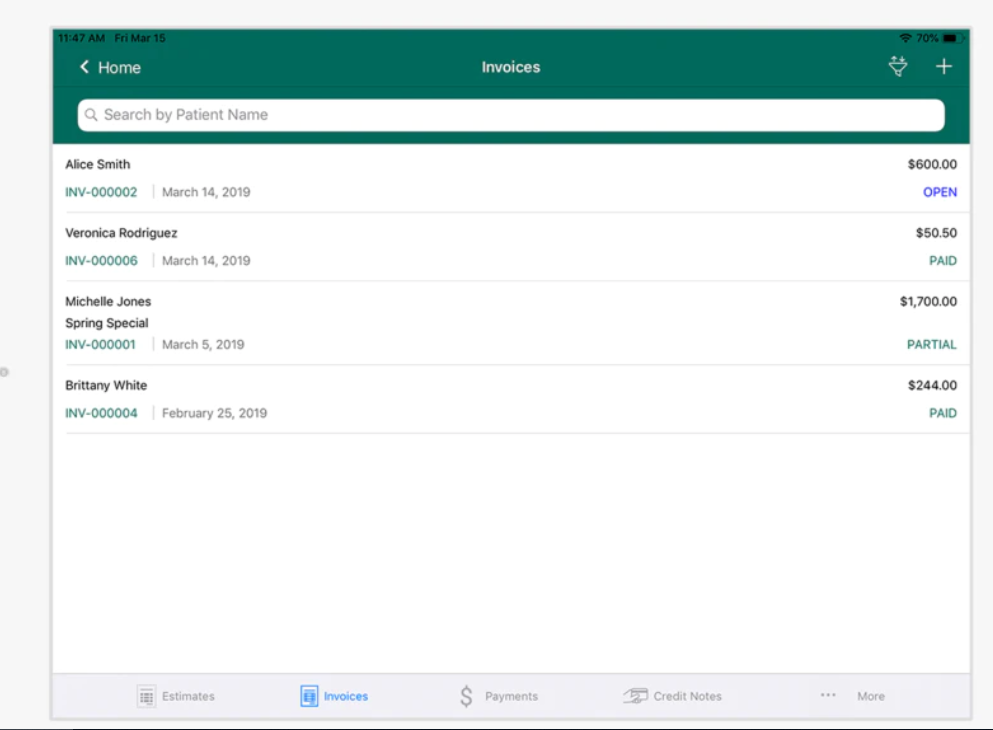Focus the Search by Patient Name field

(x=511, y=115)
